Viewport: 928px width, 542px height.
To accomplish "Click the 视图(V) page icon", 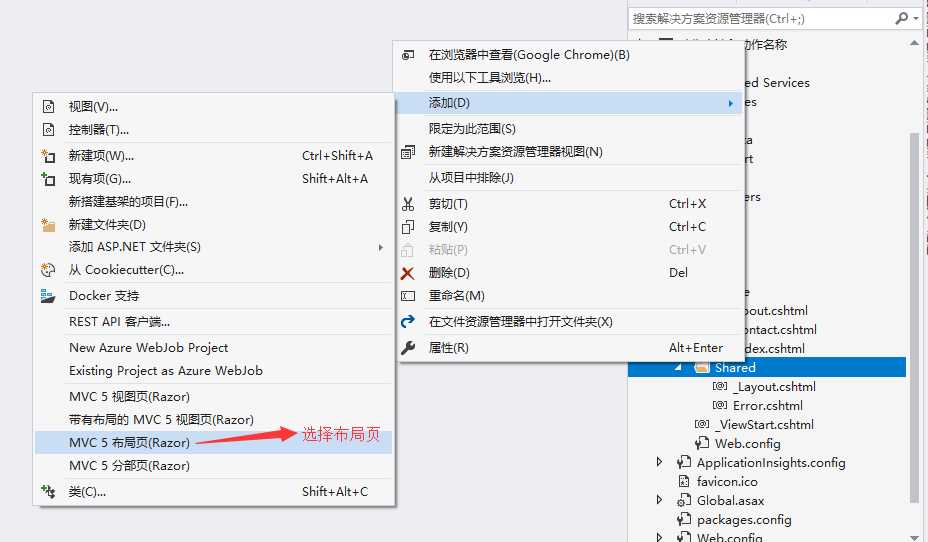I will coord(49,107).
